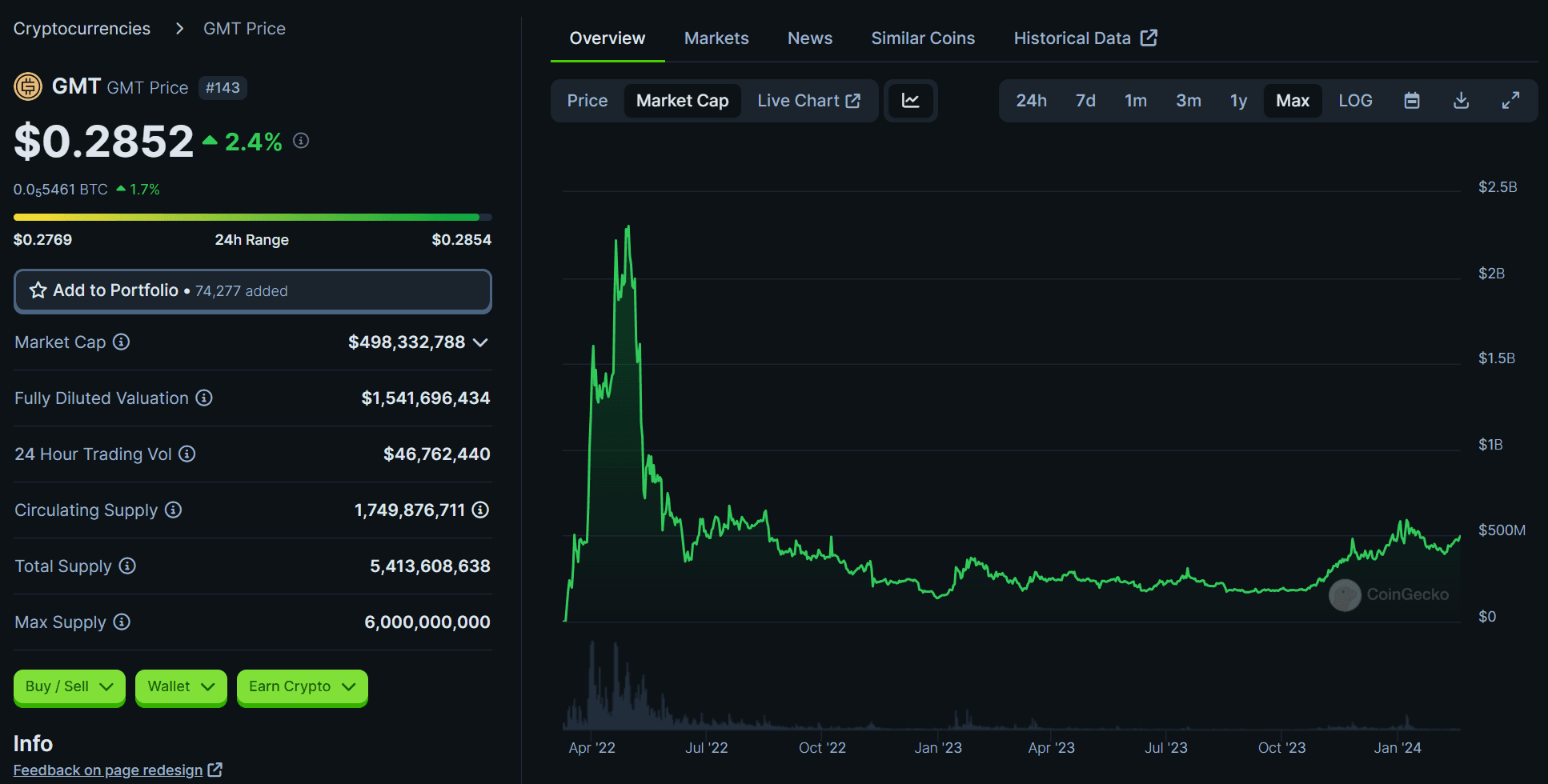Click the GMT coin logo
Image resolution: width=1548 pixels, height=784 pixels.
28,86
